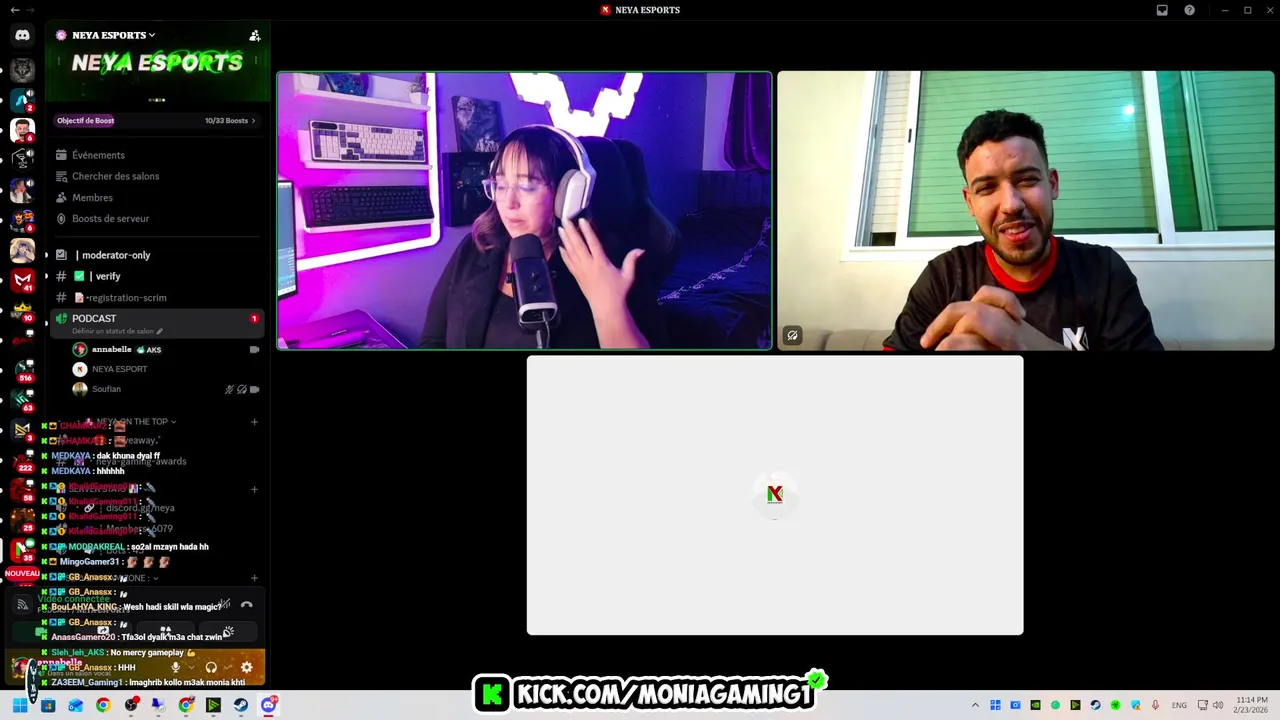This screenshot has height=720, width=1280.
Task: Open the server showing badge 516
Action: [x=22, y=371]
